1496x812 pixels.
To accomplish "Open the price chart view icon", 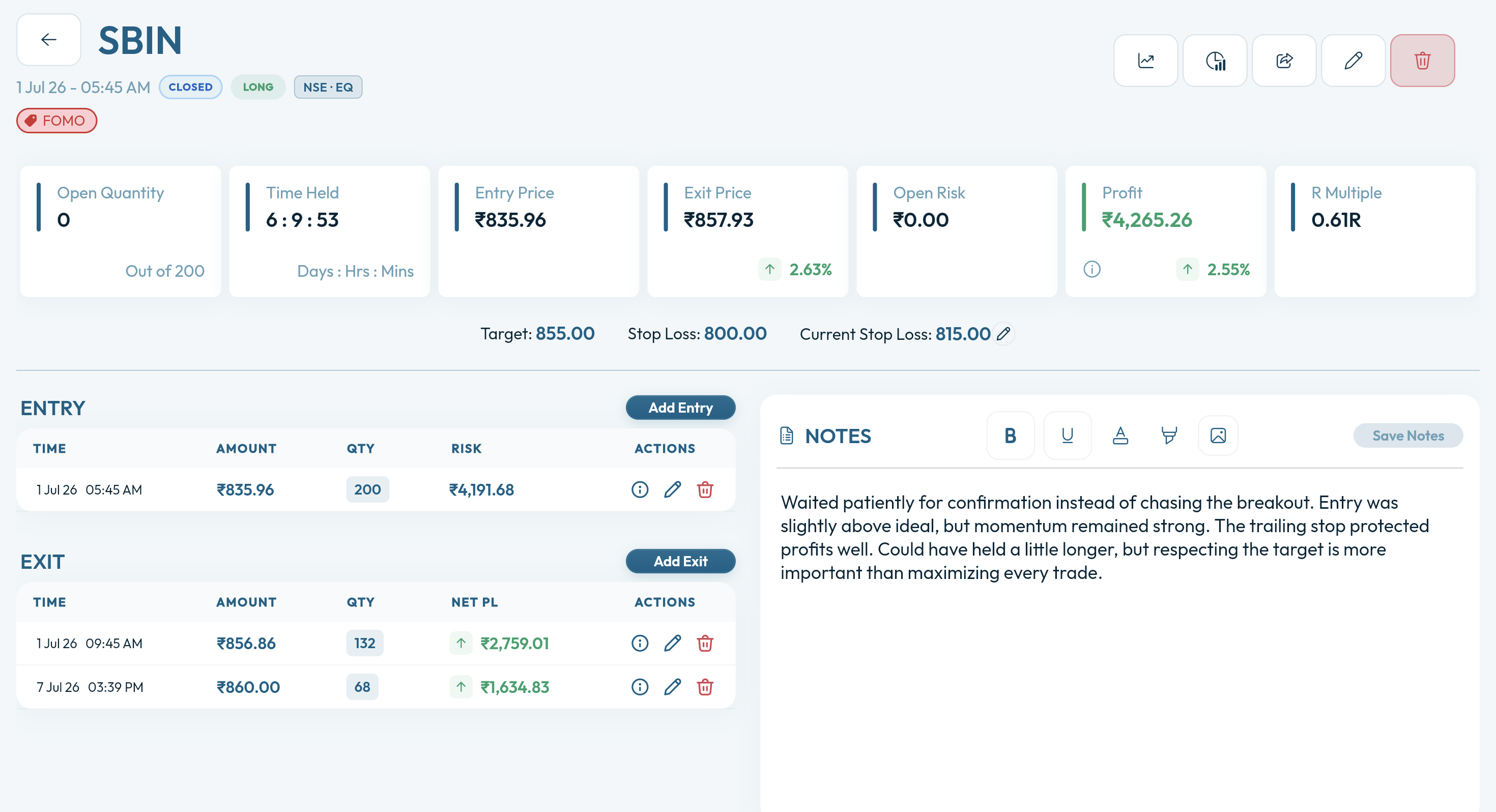I will (x=1145, y=61).
